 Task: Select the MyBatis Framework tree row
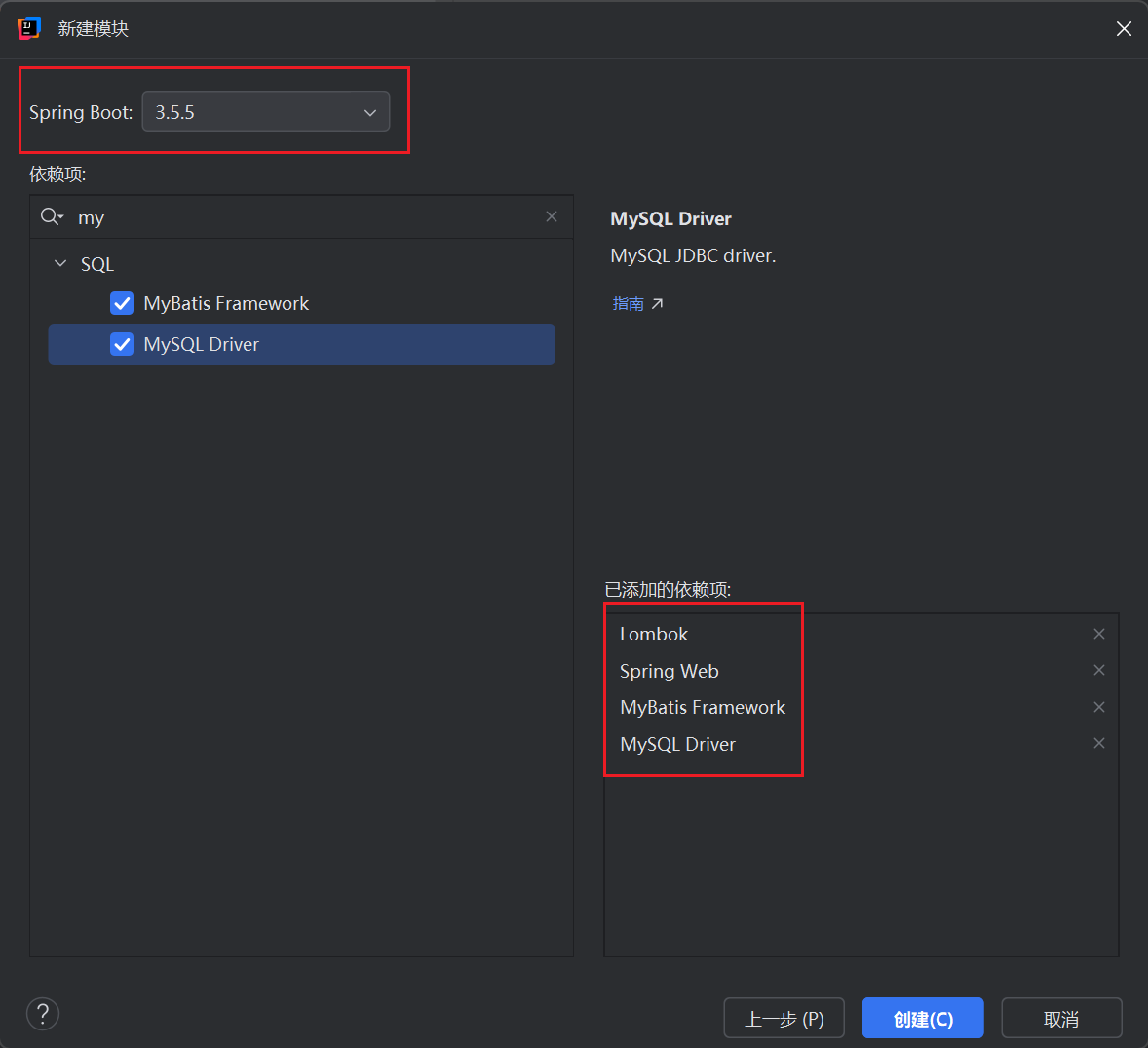302,303
